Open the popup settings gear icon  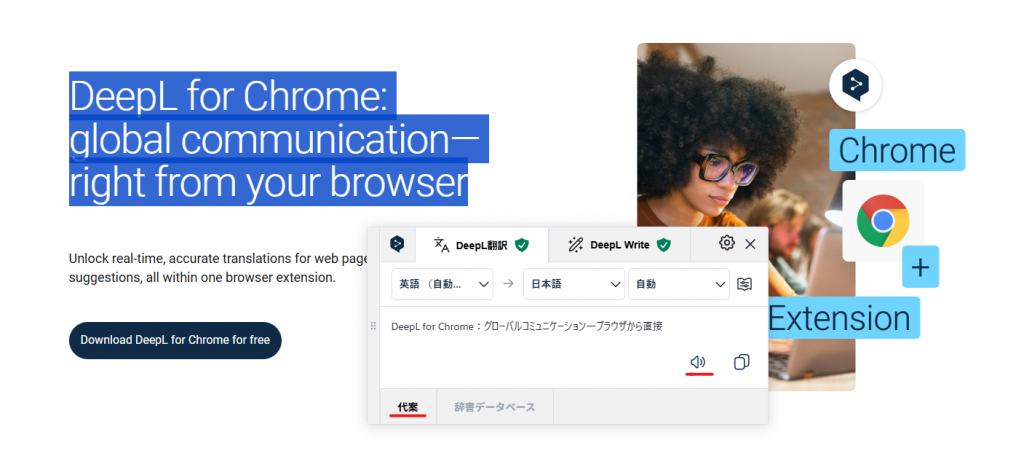727,243
